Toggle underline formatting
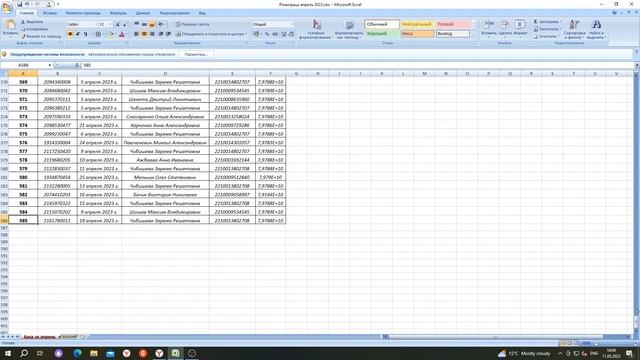Viewport: 640px width, 360px height. coord(85,34)
